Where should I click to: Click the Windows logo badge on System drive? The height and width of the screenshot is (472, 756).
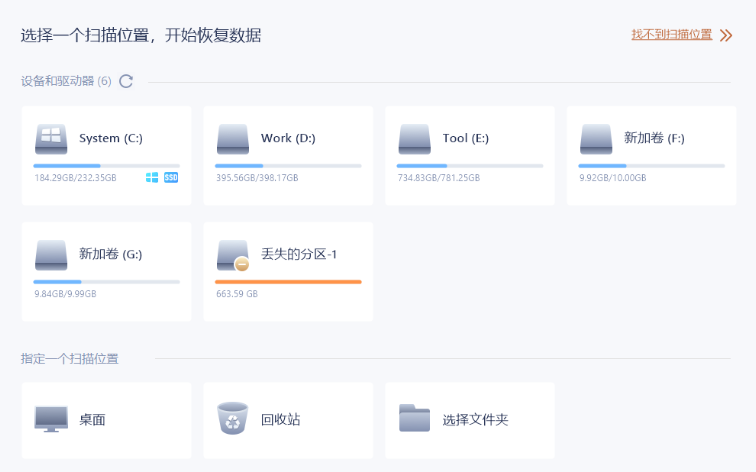coord(152,177)
